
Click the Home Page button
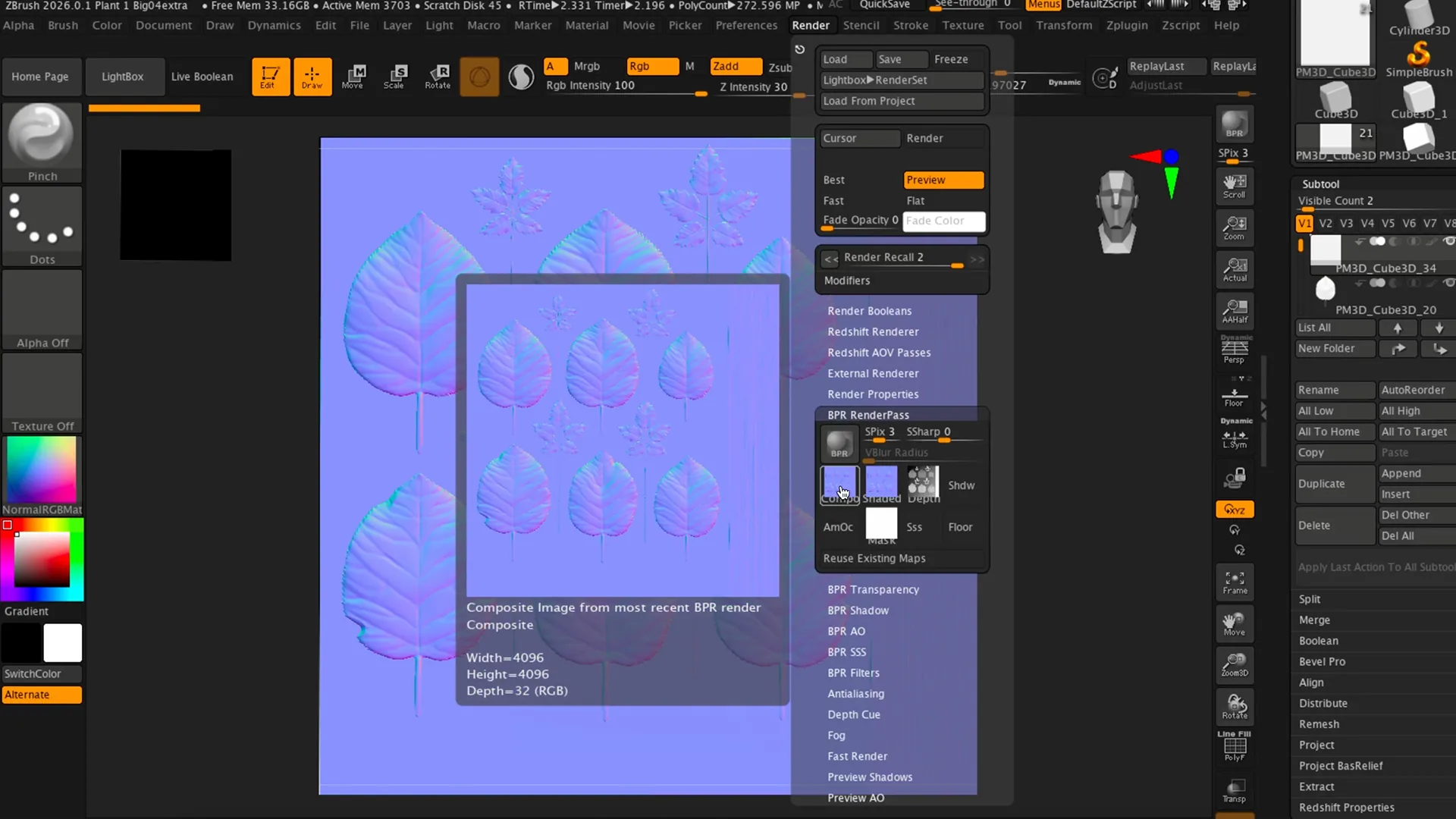(40, 77)
